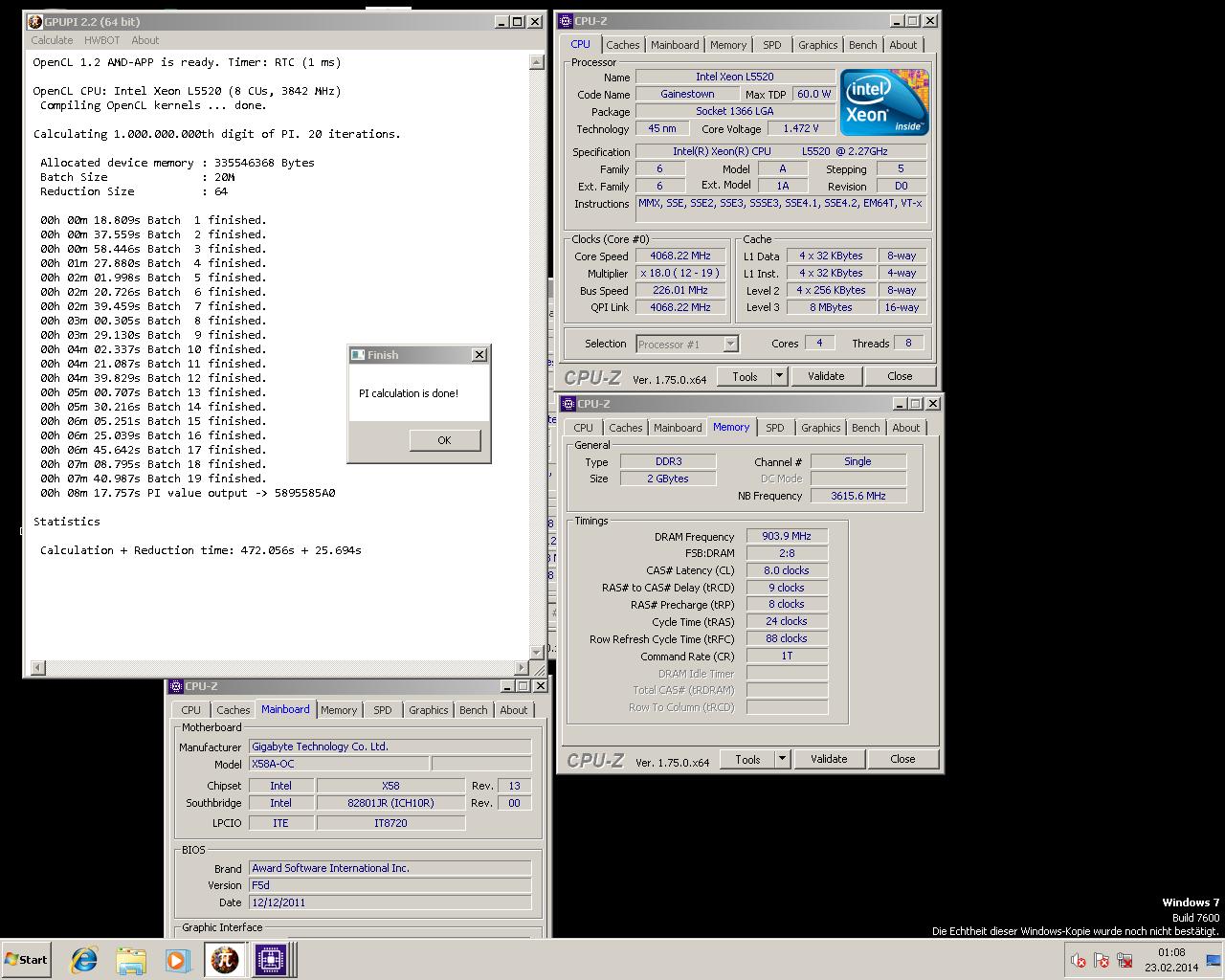This screenshot has height=980, width=1225.
Task: Click Validate in Memory CPU-Z window
Action: [829, 759]
